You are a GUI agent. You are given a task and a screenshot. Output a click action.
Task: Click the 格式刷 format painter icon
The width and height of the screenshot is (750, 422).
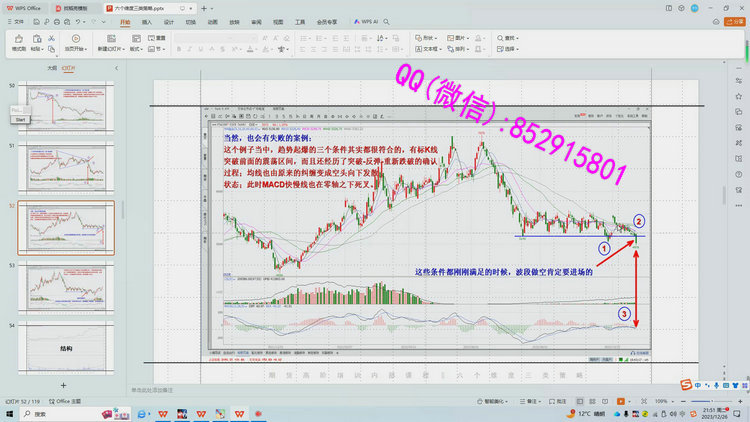click(18, 39)
